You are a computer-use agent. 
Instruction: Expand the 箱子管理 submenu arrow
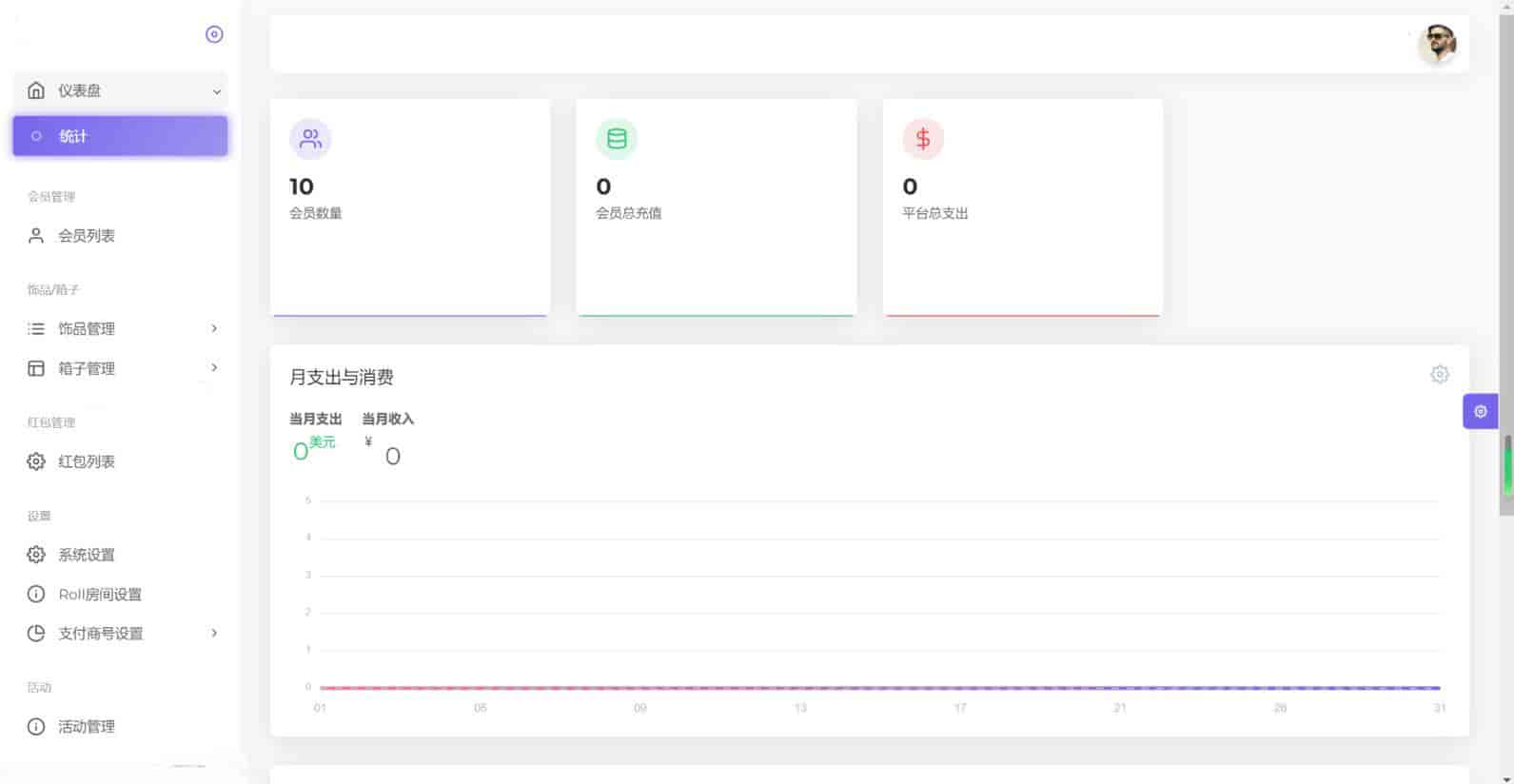point(214,368)
